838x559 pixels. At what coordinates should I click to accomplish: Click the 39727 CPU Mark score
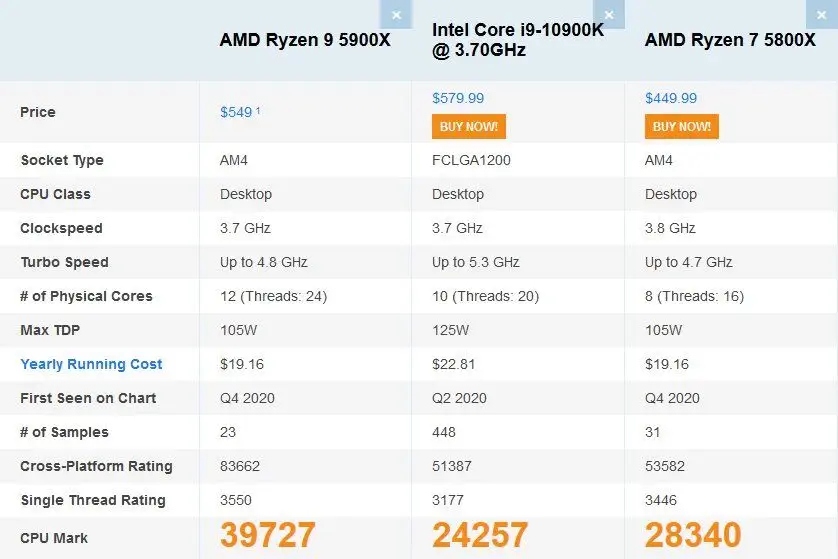268,536
